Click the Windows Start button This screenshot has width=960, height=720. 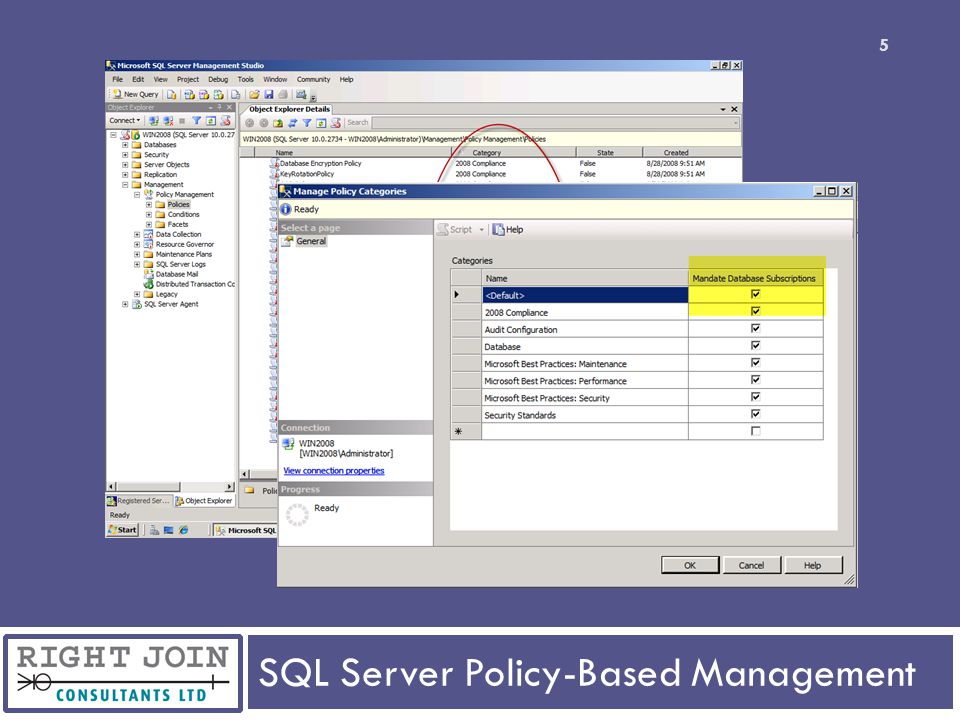click(123, 530)
